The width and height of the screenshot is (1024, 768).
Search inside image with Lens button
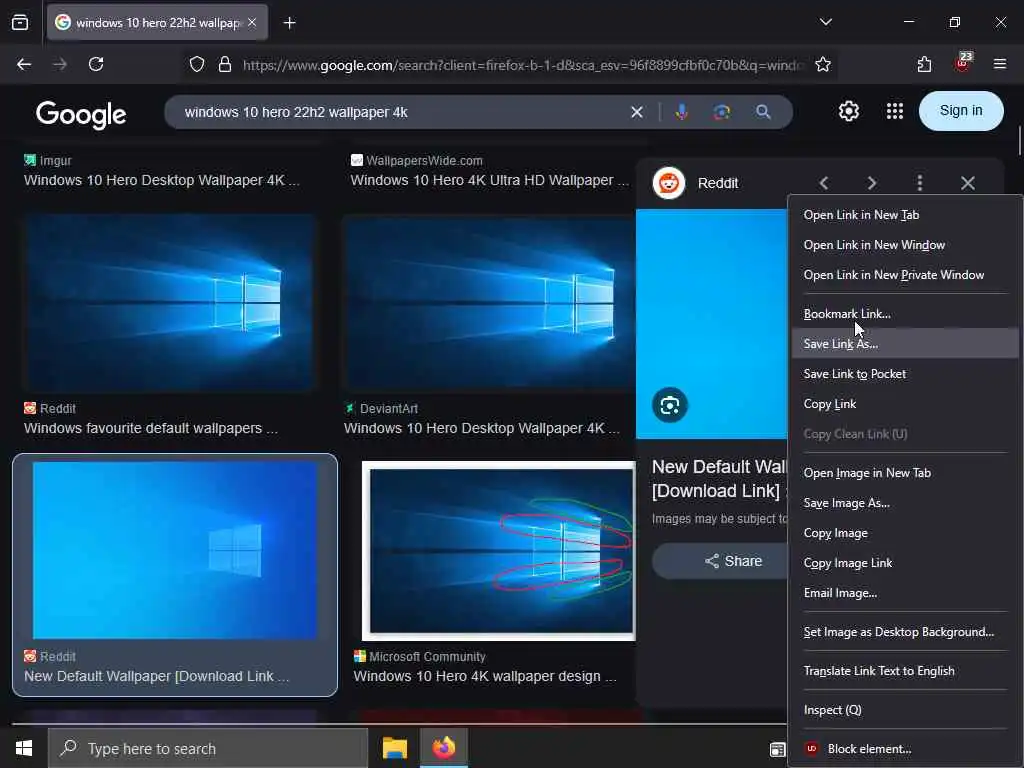pos(669,406)
